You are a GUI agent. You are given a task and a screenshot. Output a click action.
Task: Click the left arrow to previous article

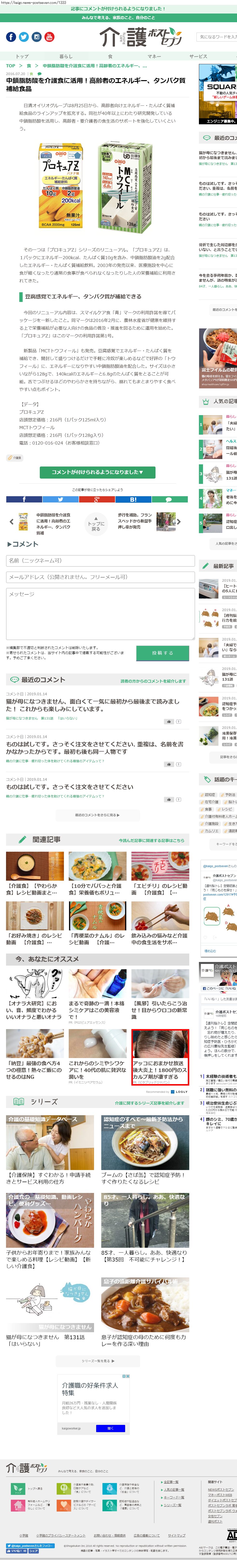click(x=11, y=522)
